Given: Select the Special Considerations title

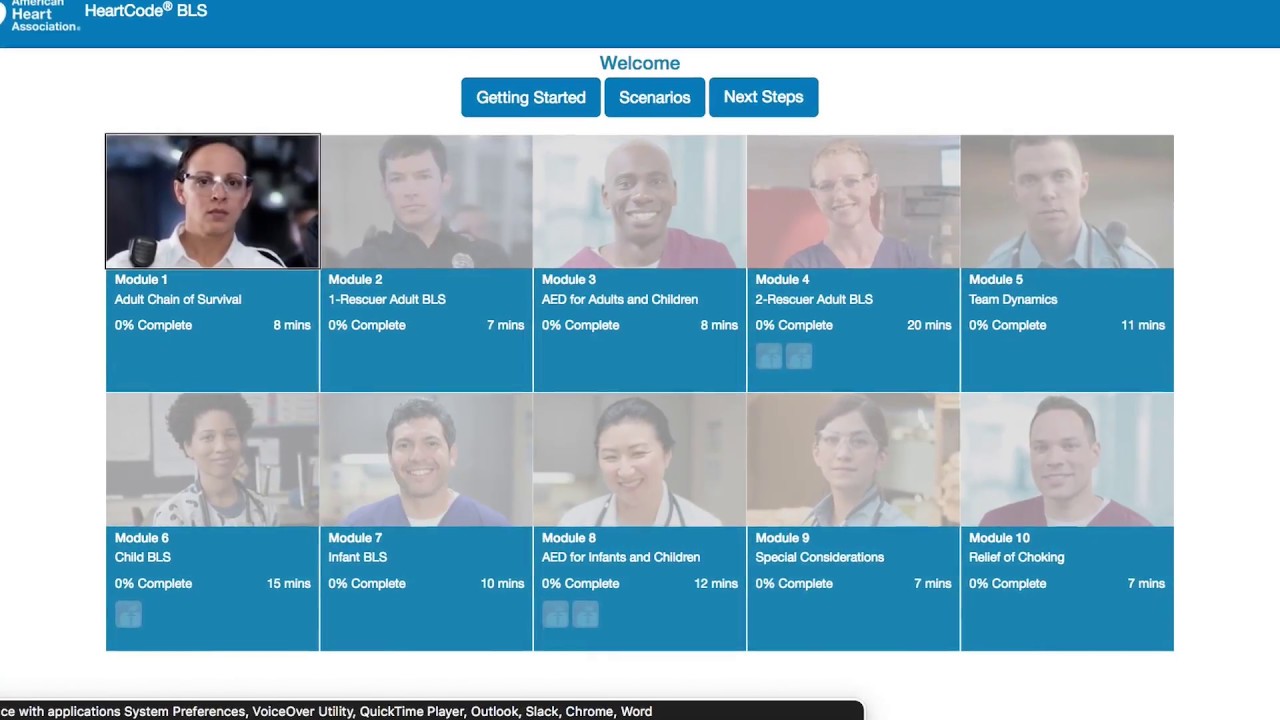Looking at the screenshot, I should (x=820, y=557).
